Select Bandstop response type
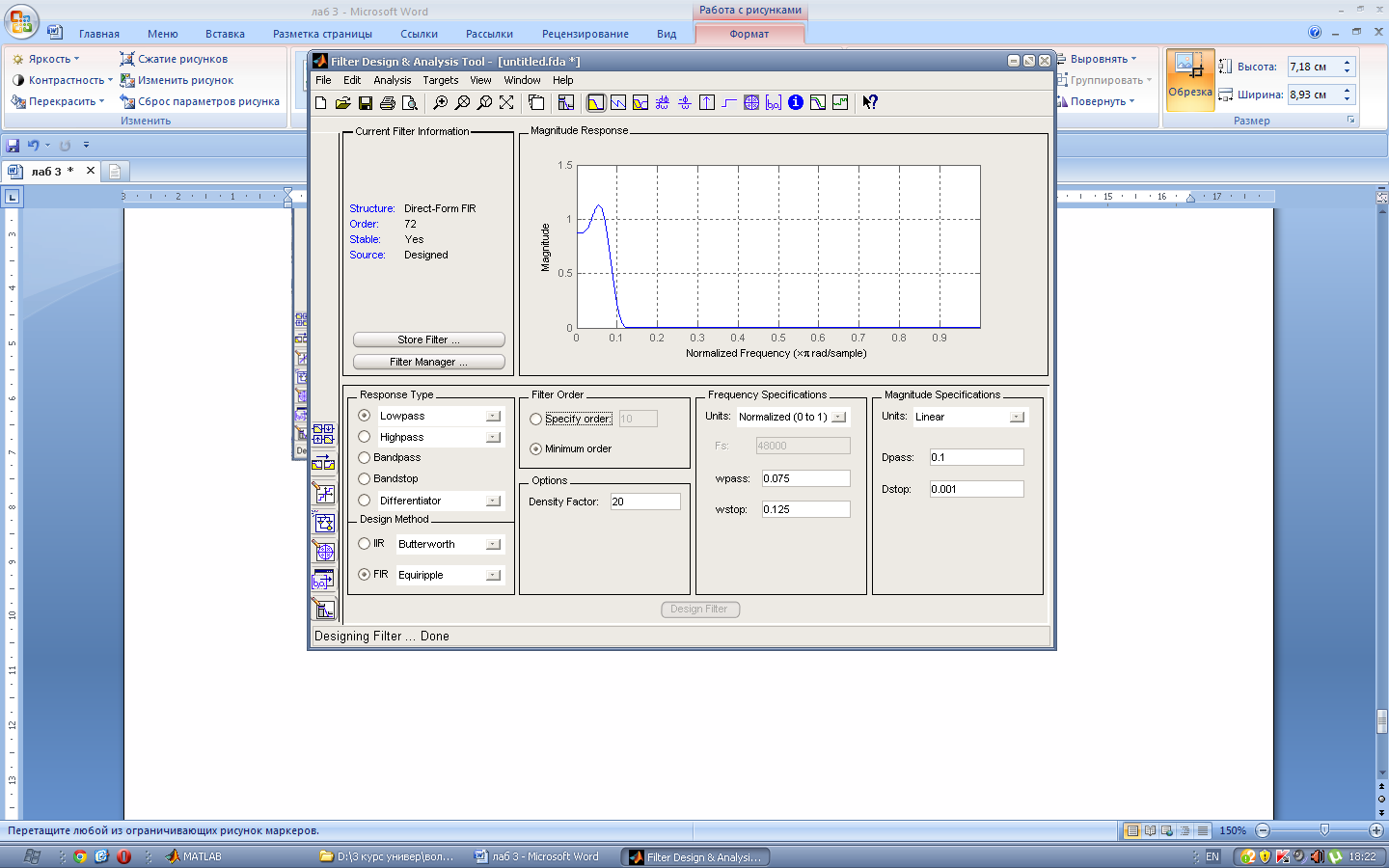 [x=365, y=478]
